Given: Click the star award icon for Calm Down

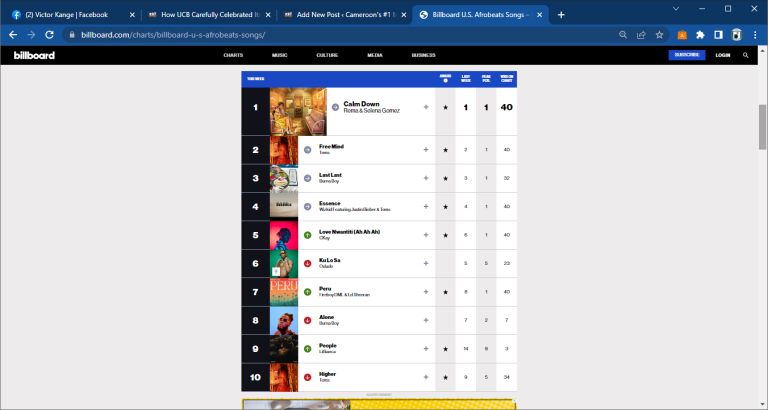Looking at the screenshot, I should click(445, 107).
